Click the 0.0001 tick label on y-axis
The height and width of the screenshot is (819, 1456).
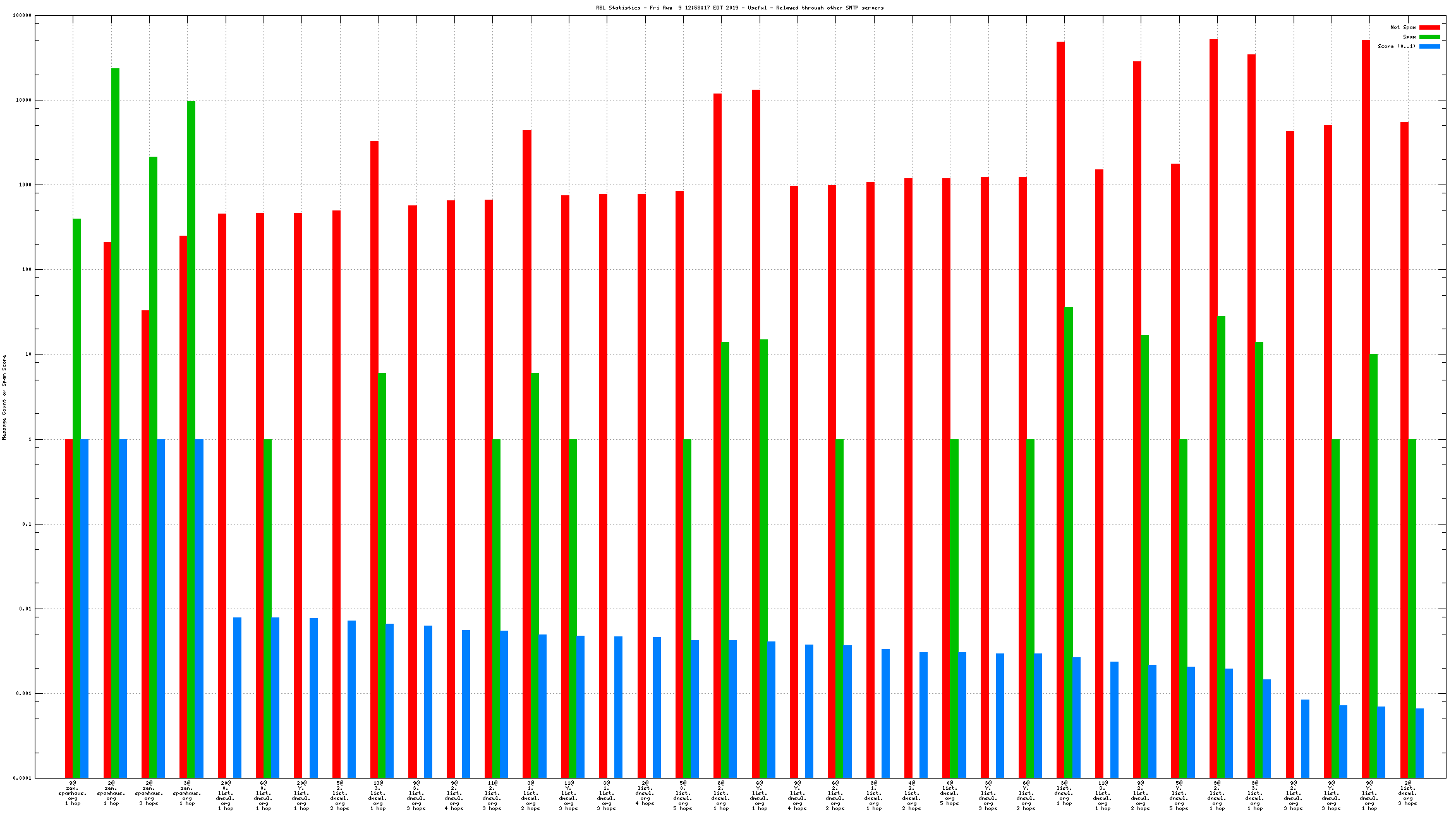click(22, 778)
